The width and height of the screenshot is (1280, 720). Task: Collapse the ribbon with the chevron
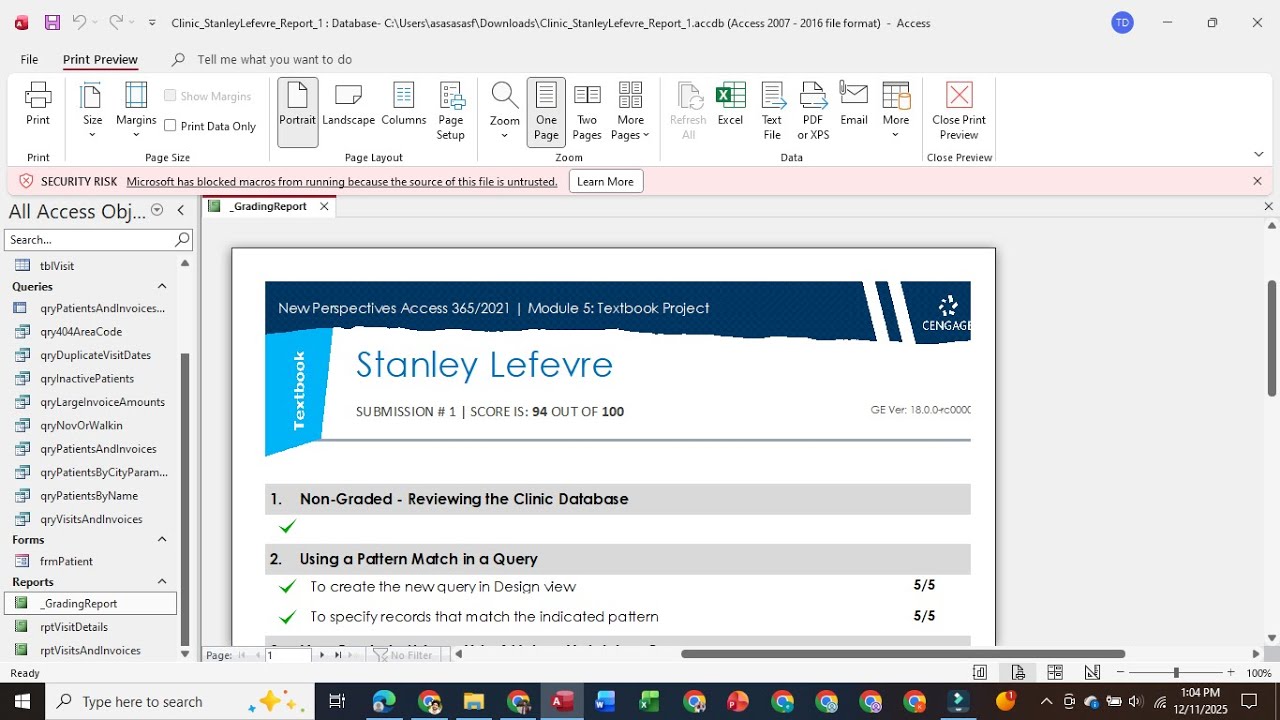pos(1259,154)
